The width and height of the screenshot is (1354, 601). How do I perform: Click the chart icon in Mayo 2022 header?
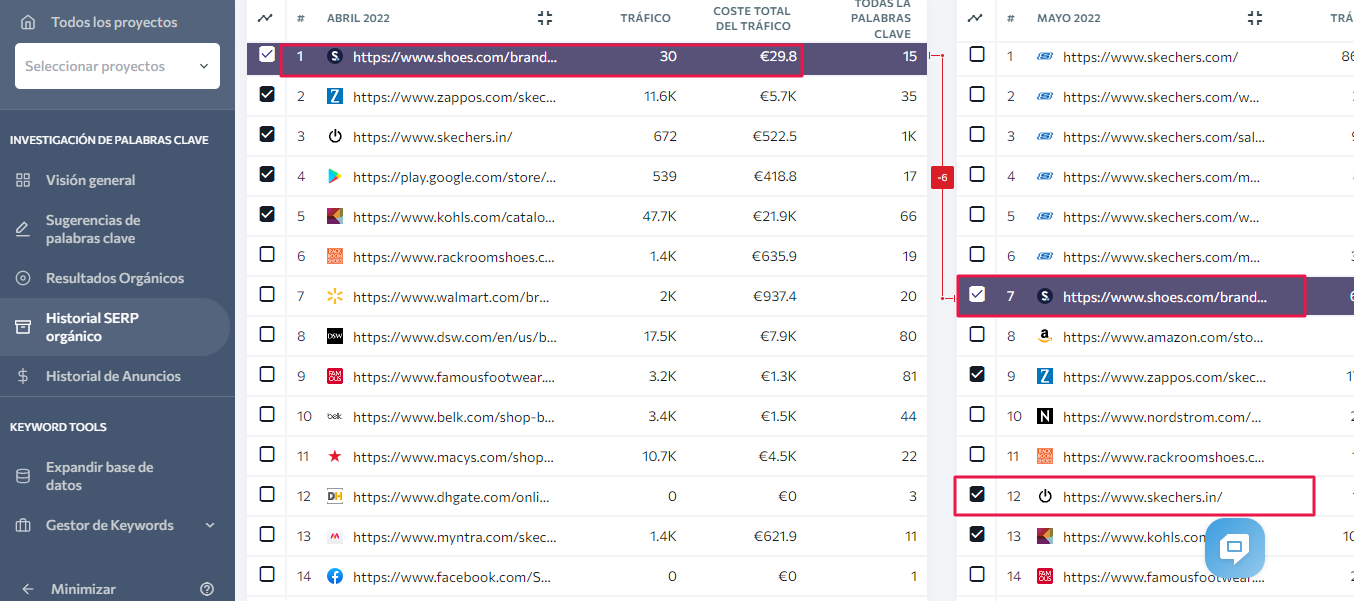tap(975, 18)
